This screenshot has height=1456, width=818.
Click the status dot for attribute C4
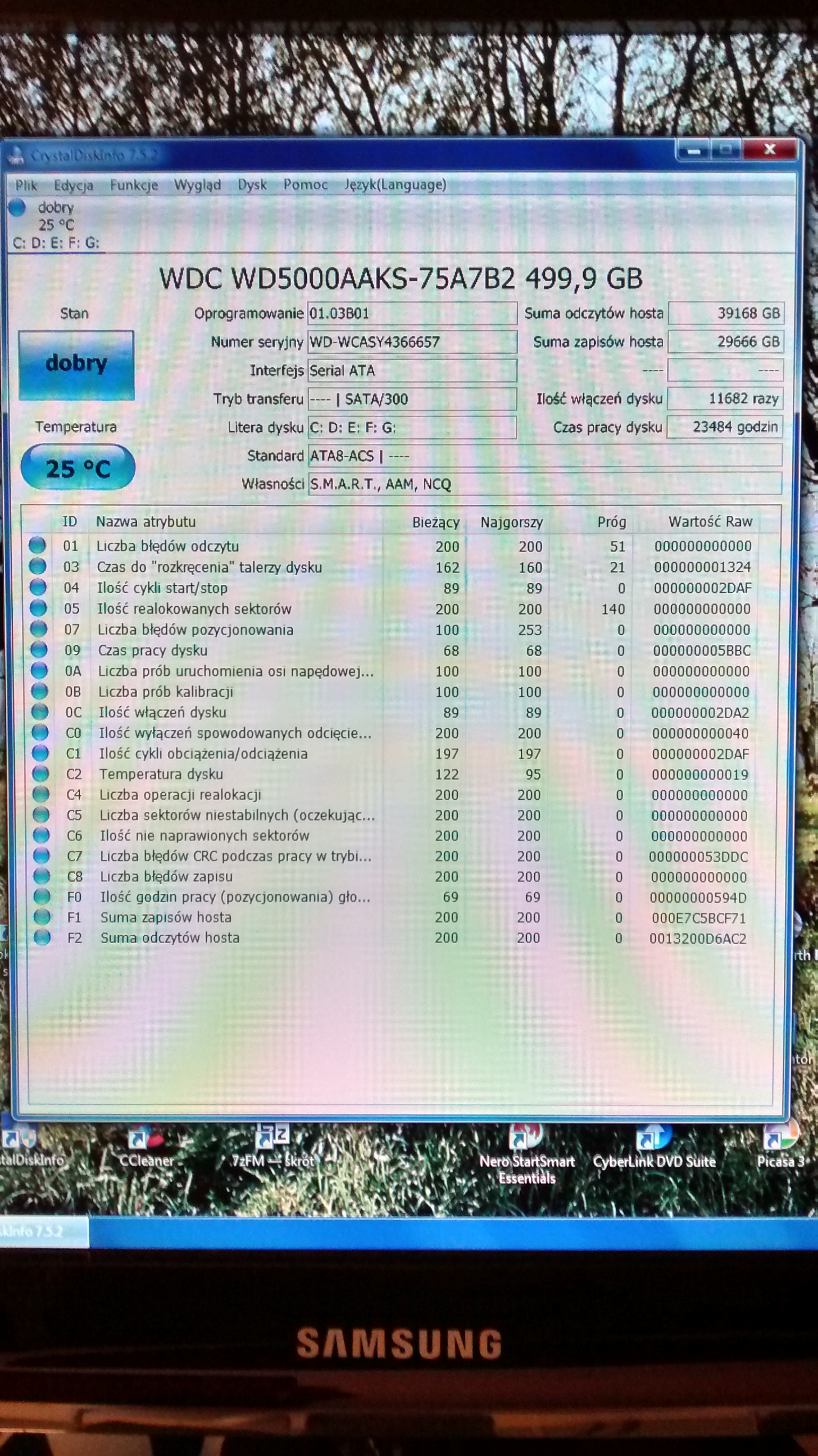[40, 794]
